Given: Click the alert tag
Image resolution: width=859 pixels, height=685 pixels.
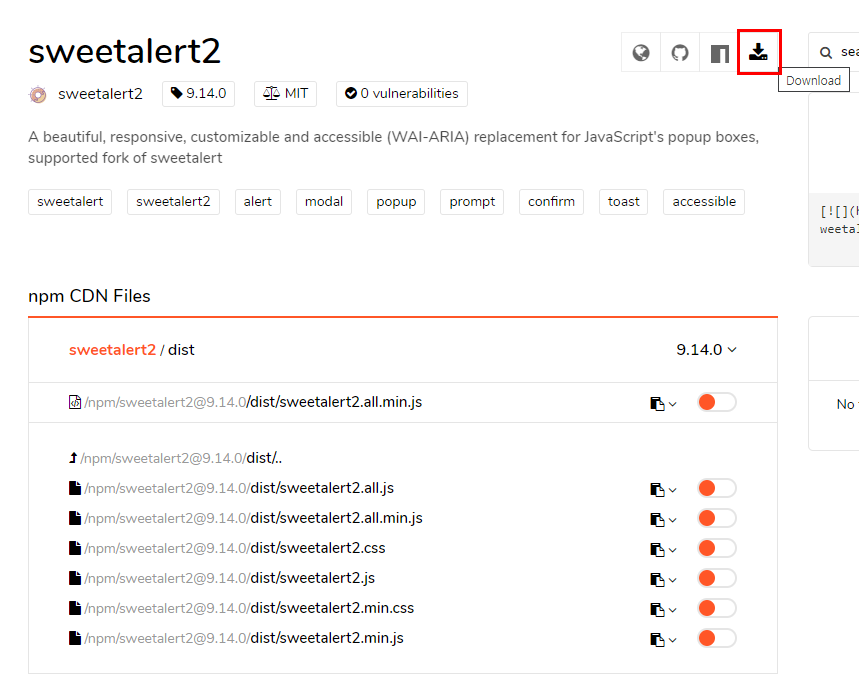Looking at the screenshot, I should coord(258,202).
